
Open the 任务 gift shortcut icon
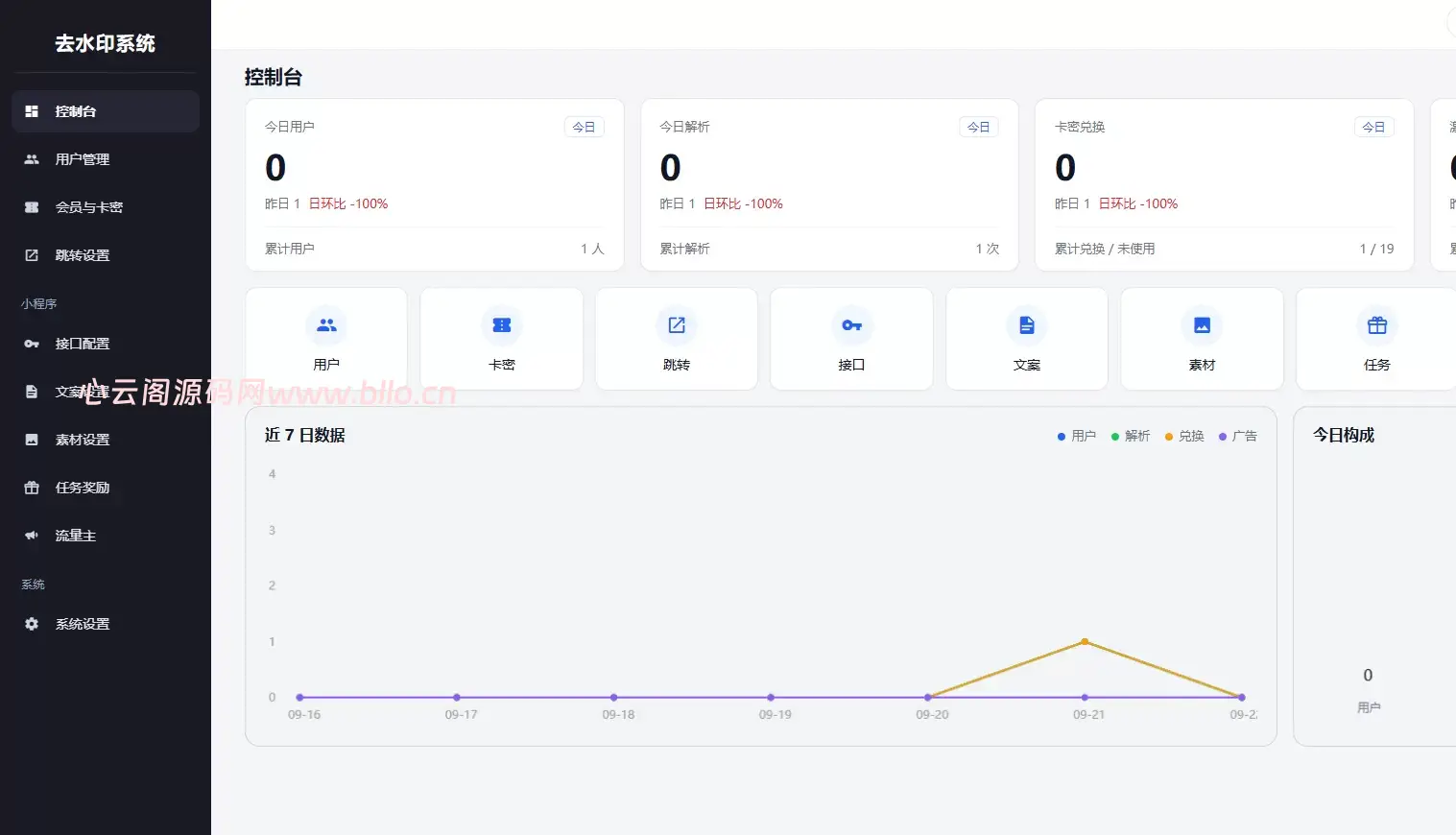(x=1377, y=325)
